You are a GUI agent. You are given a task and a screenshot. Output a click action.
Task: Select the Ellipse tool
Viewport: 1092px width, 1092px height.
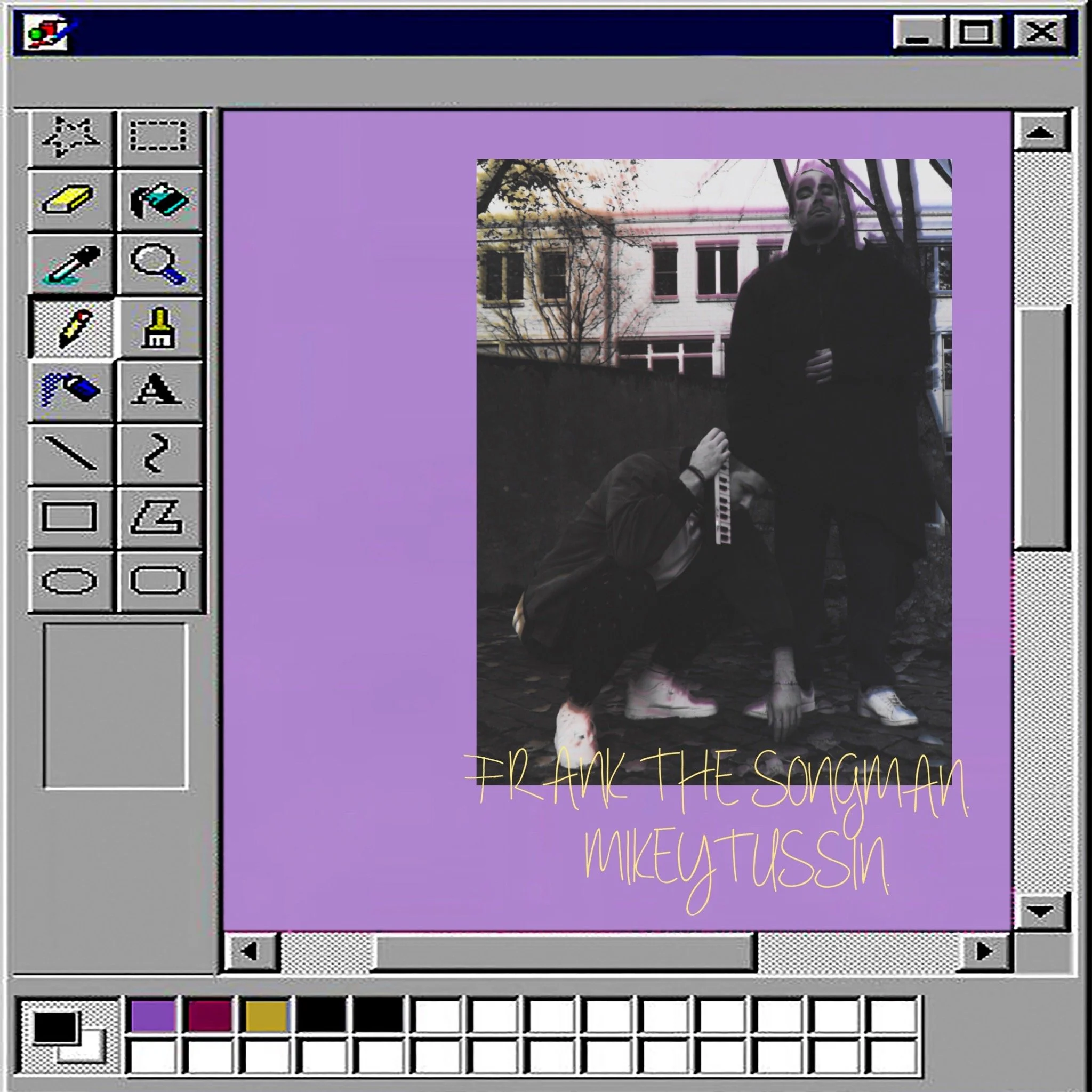point(69,581)
